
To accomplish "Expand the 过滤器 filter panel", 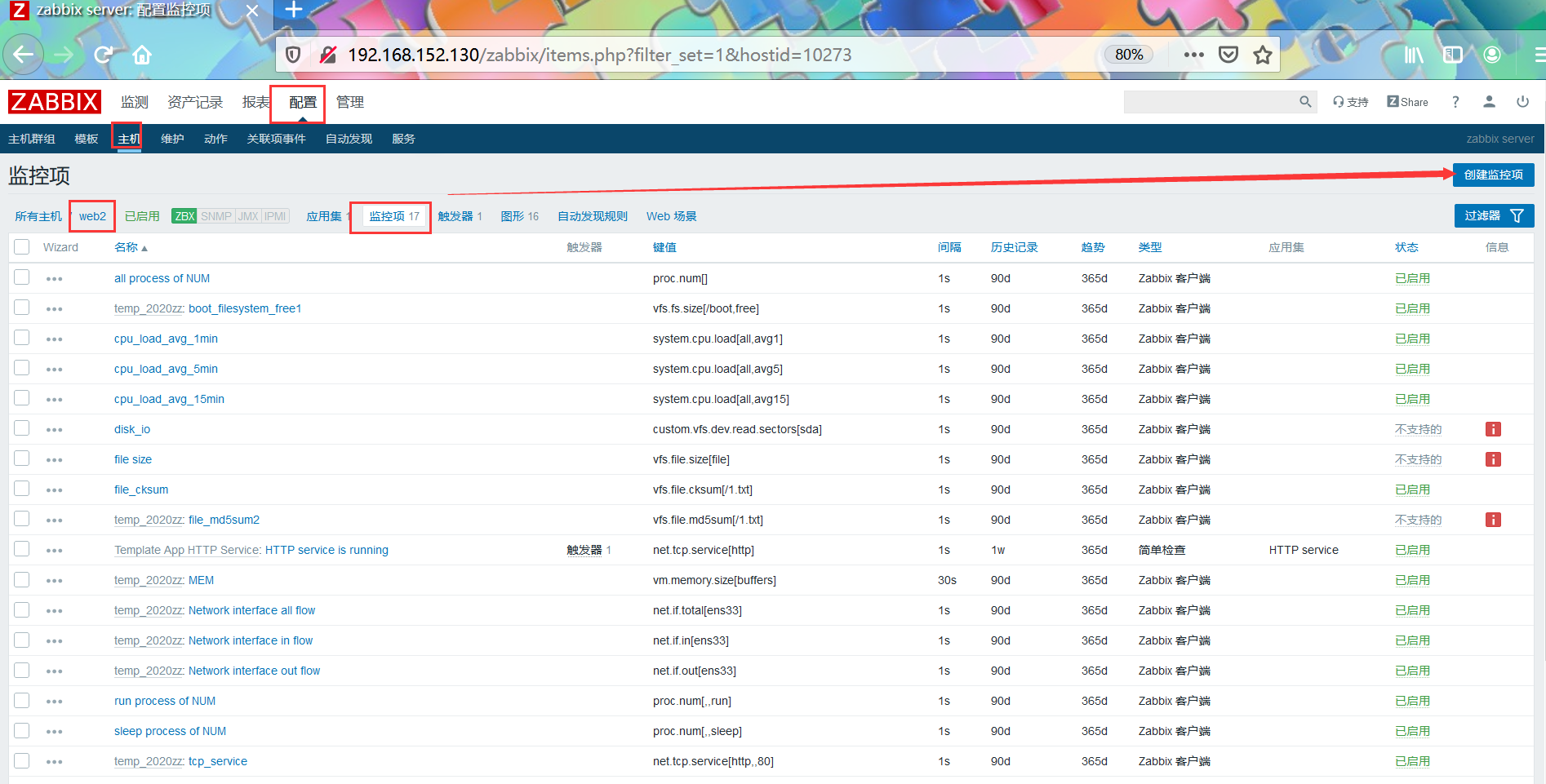I will coord(1494,215).
